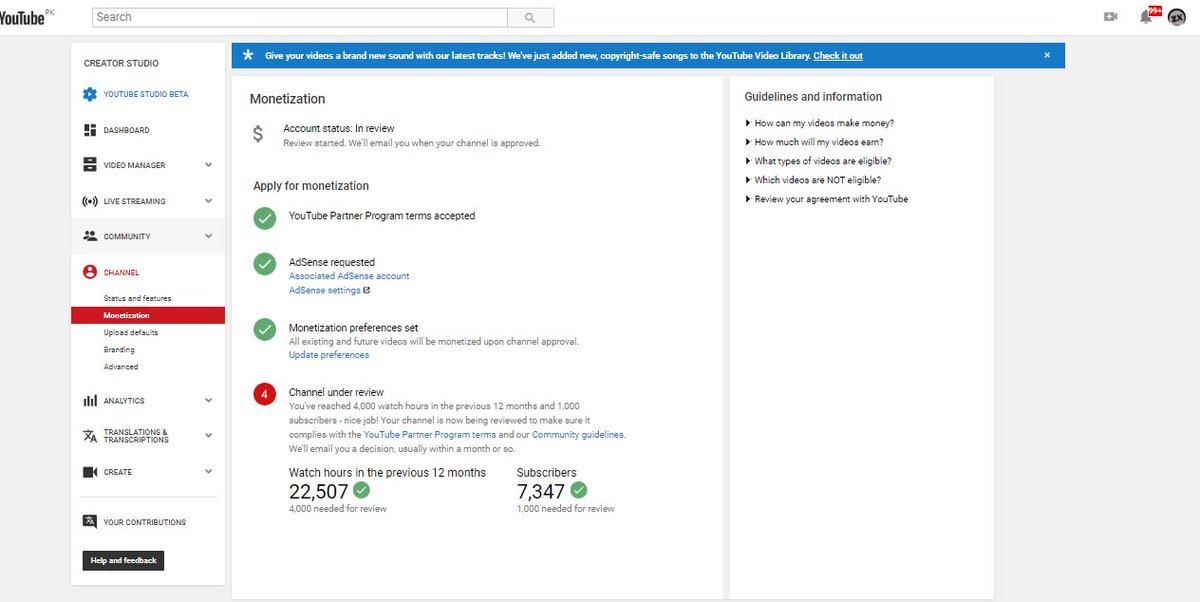The image size is (1200, 602).
Task: Follow the 'Check it out' banner link
Action: click(x=838, y=56)
